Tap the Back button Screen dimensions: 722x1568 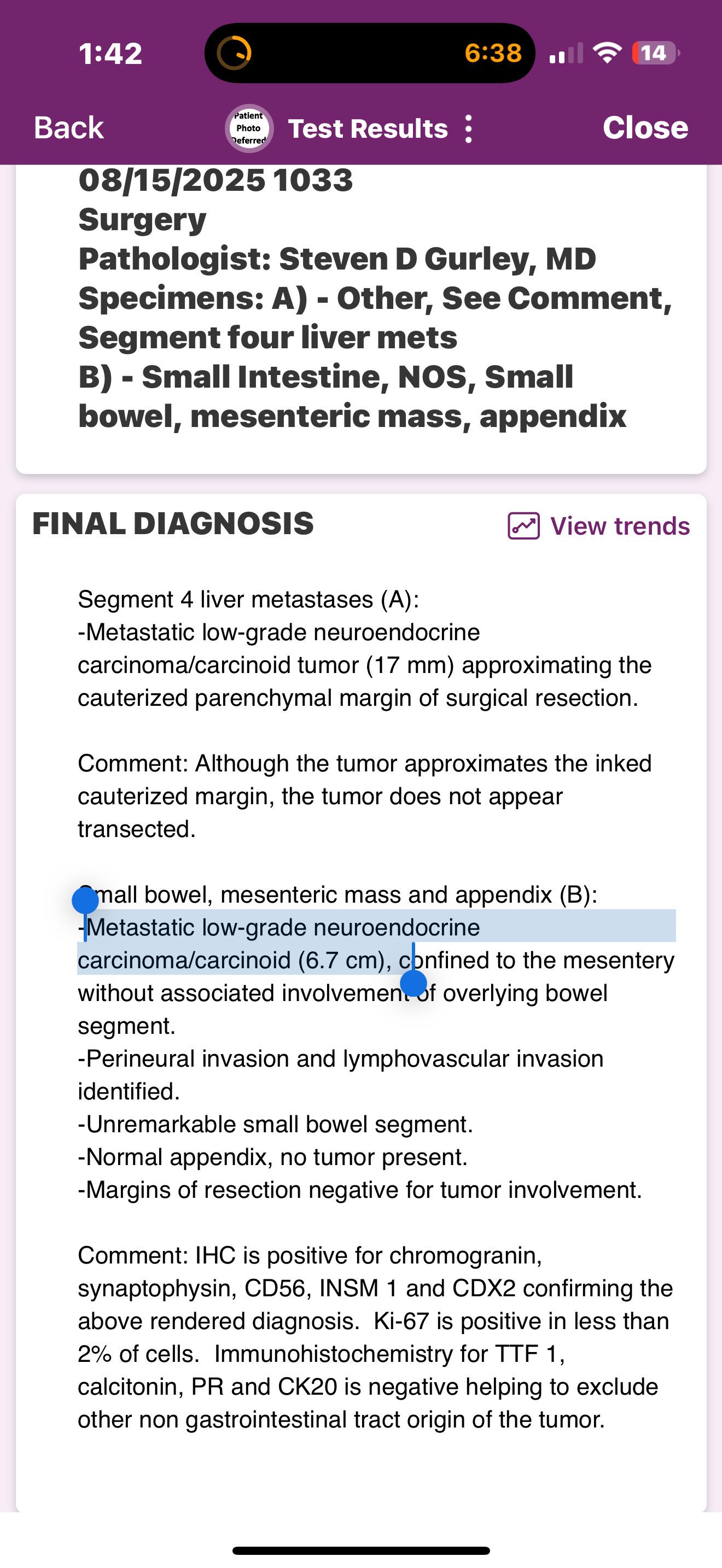point(68,128)
